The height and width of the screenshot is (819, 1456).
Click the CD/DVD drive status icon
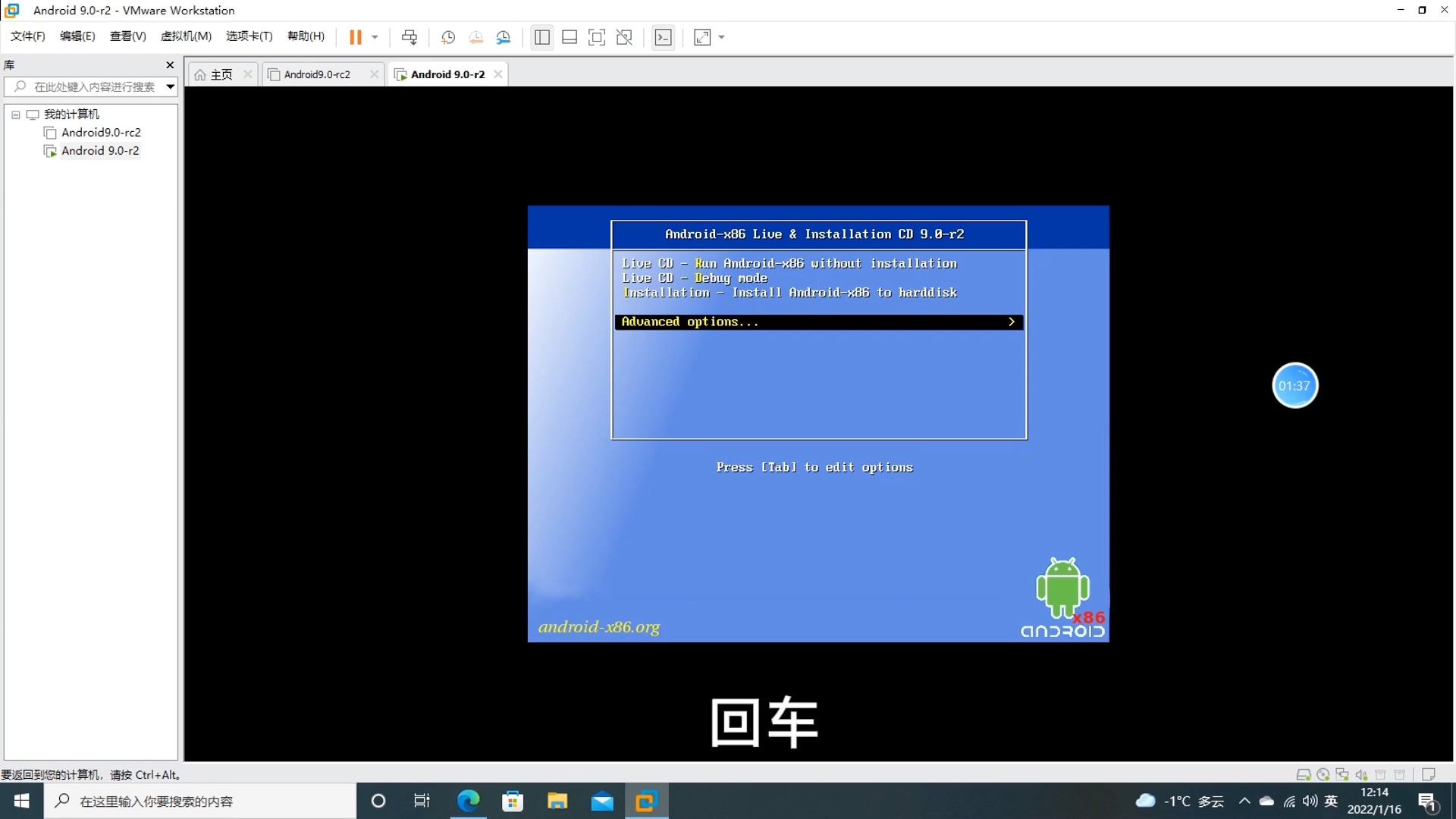click(x=1323, y=774)
